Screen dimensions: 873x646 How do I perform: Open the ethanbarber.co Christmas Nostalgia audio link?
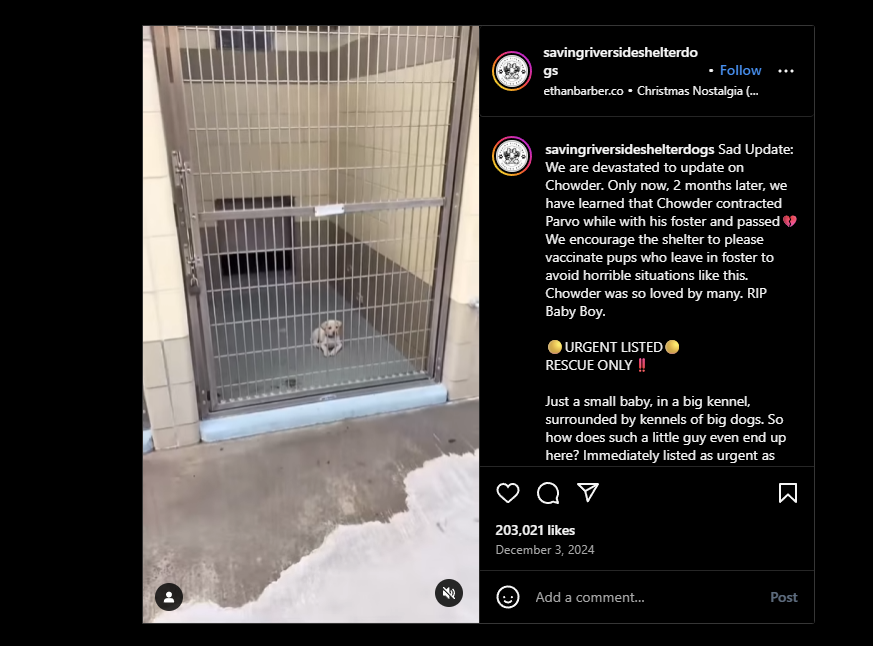[651, 91]
